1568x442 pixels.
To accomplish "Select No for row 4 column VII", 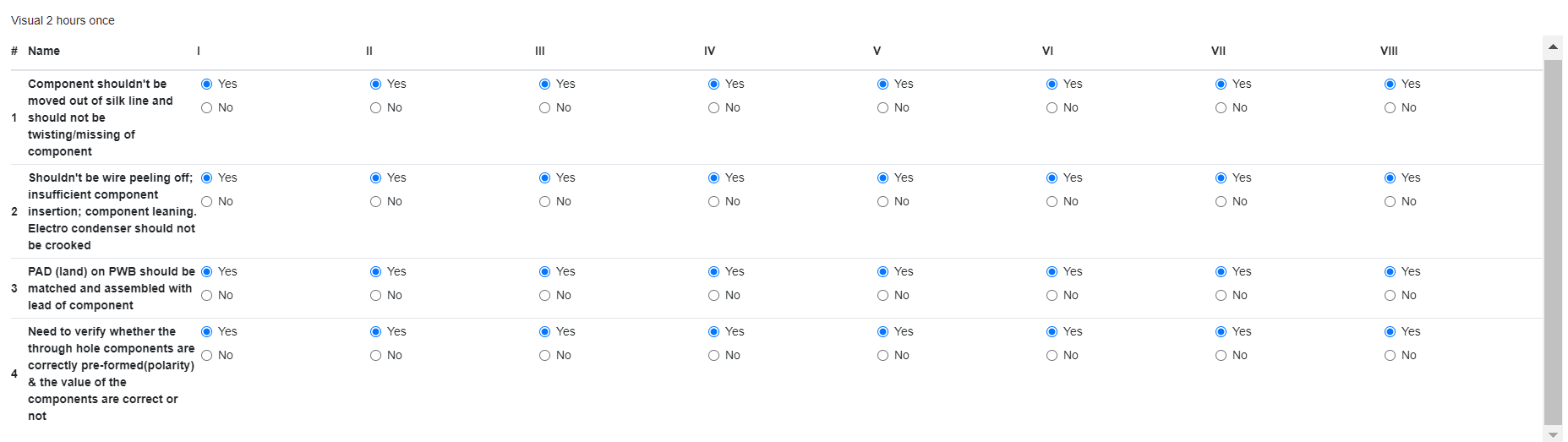I will 1221,356.
